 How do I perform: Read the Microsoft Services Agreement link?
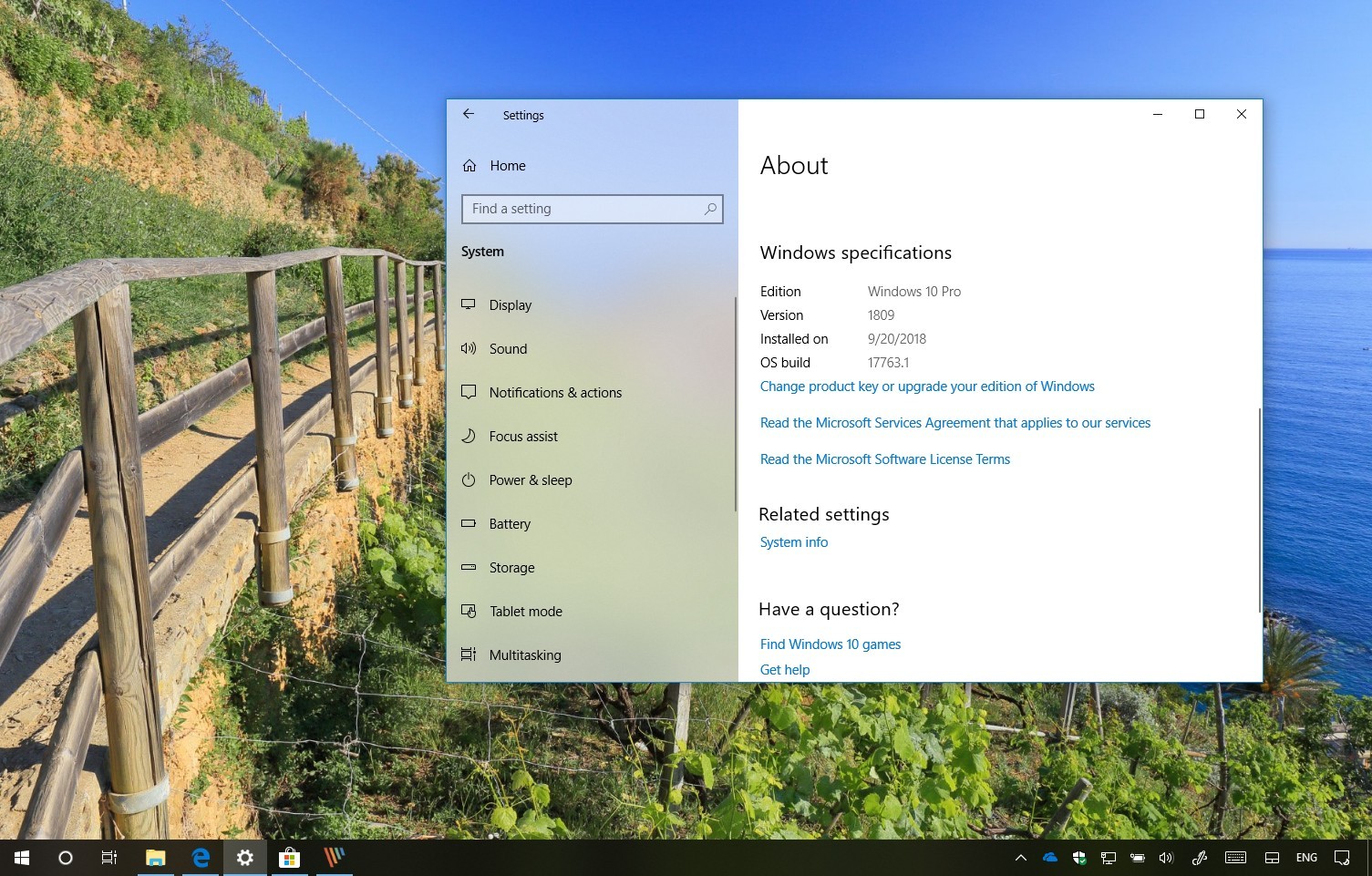tap(955, 423)
